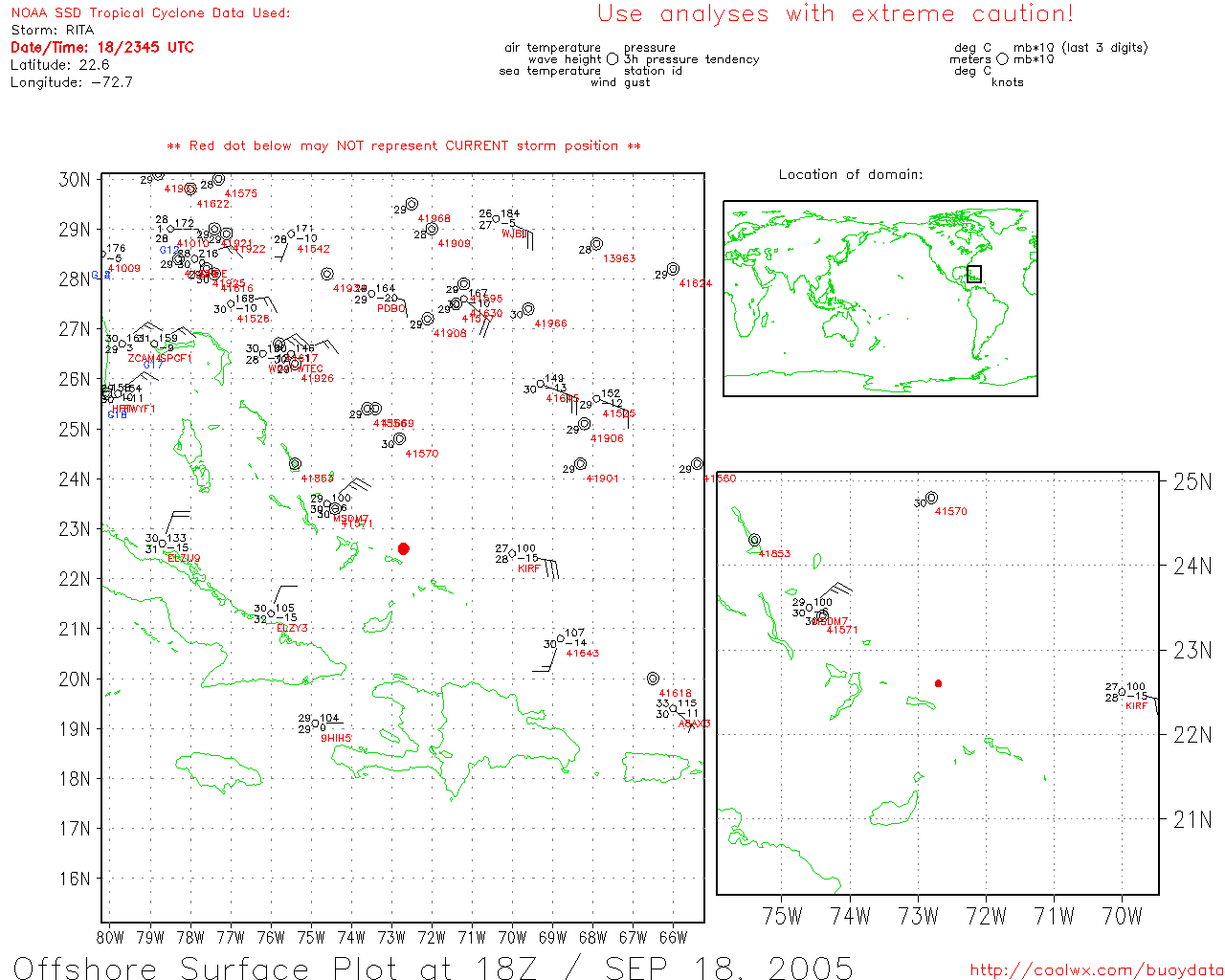This screenshot has height=980, width=1225.
Task: Click the 'Location of domain:' heading
Action: (850, 174)
